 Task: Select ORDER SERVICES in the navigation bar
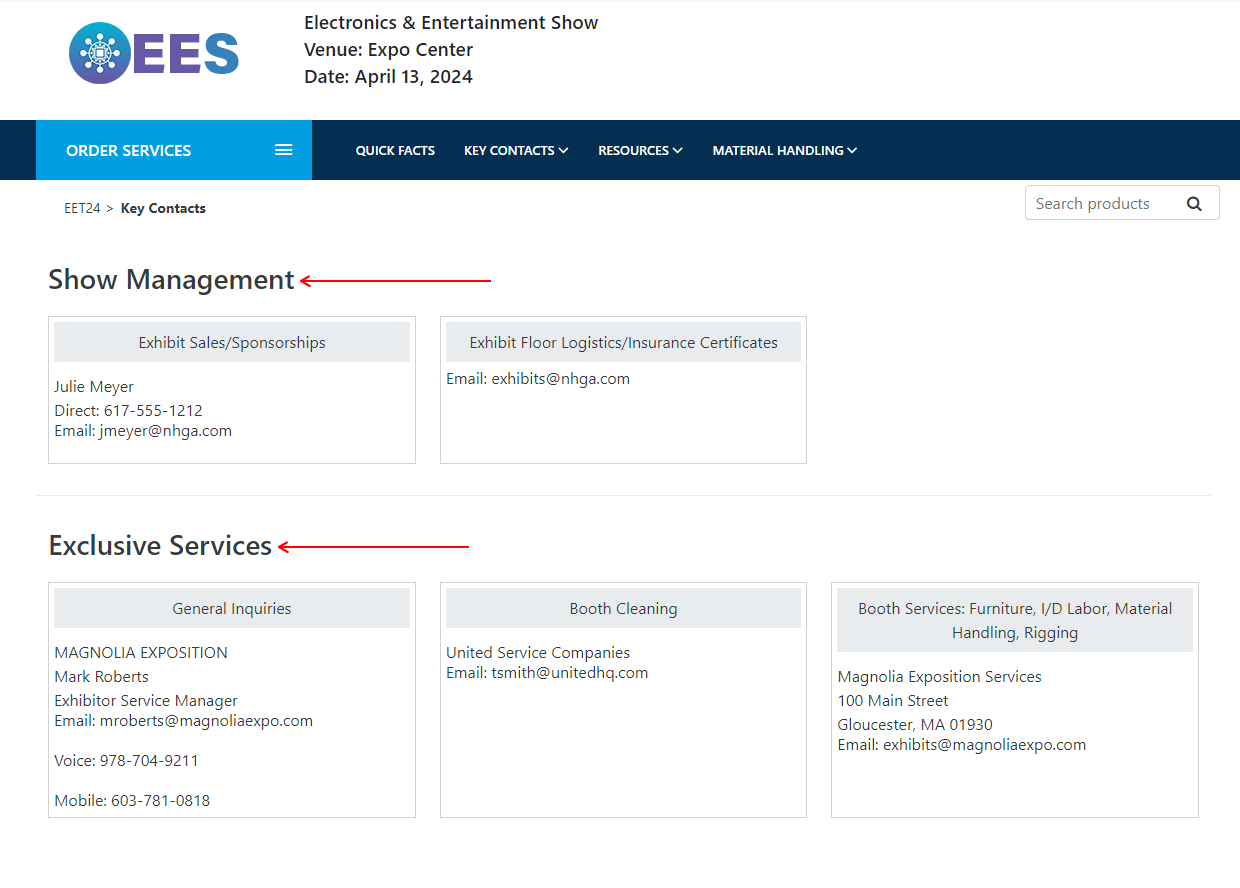(x=128, y=150)
